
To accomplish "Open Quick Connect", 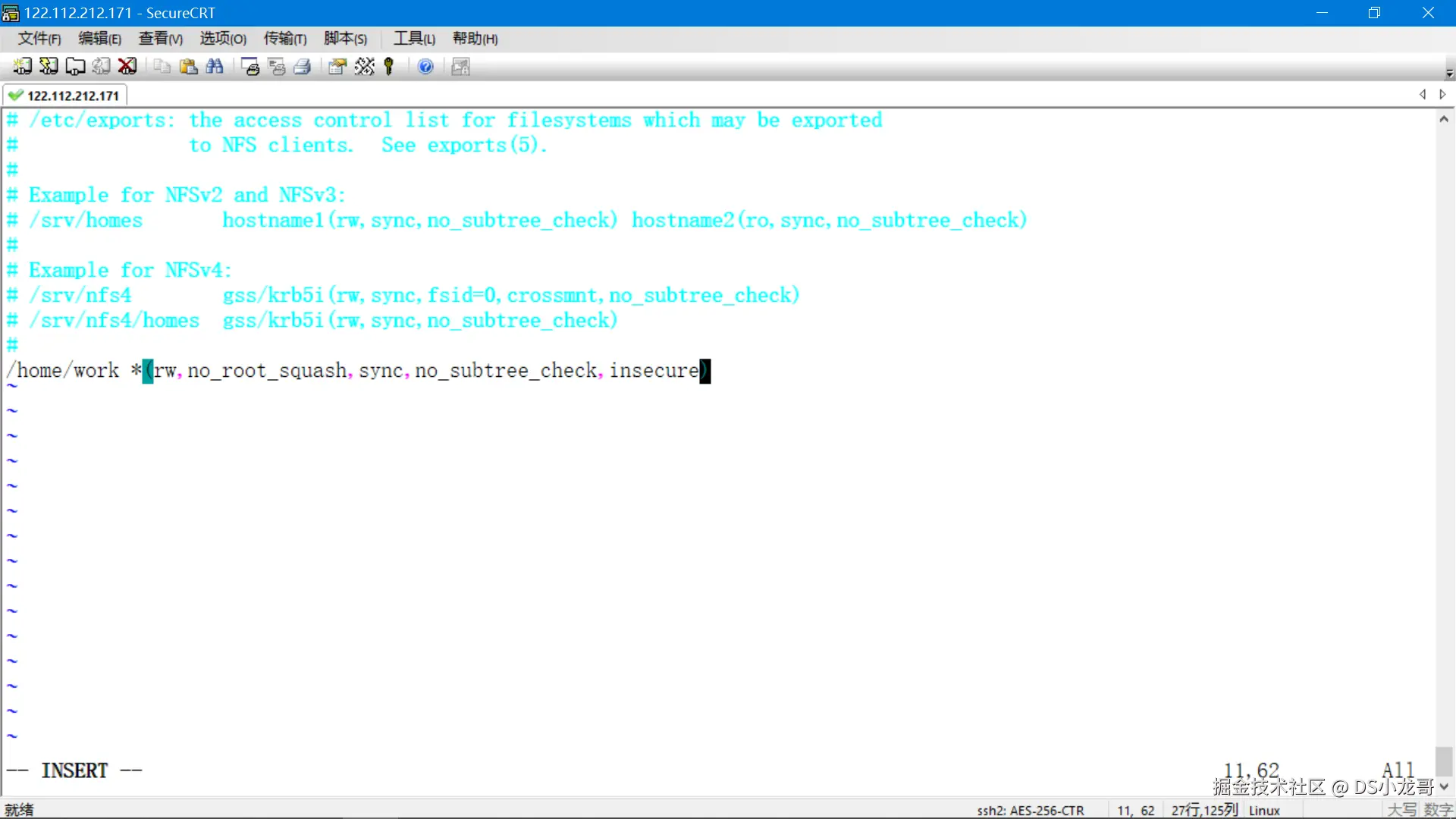I will tap(47, 67).
